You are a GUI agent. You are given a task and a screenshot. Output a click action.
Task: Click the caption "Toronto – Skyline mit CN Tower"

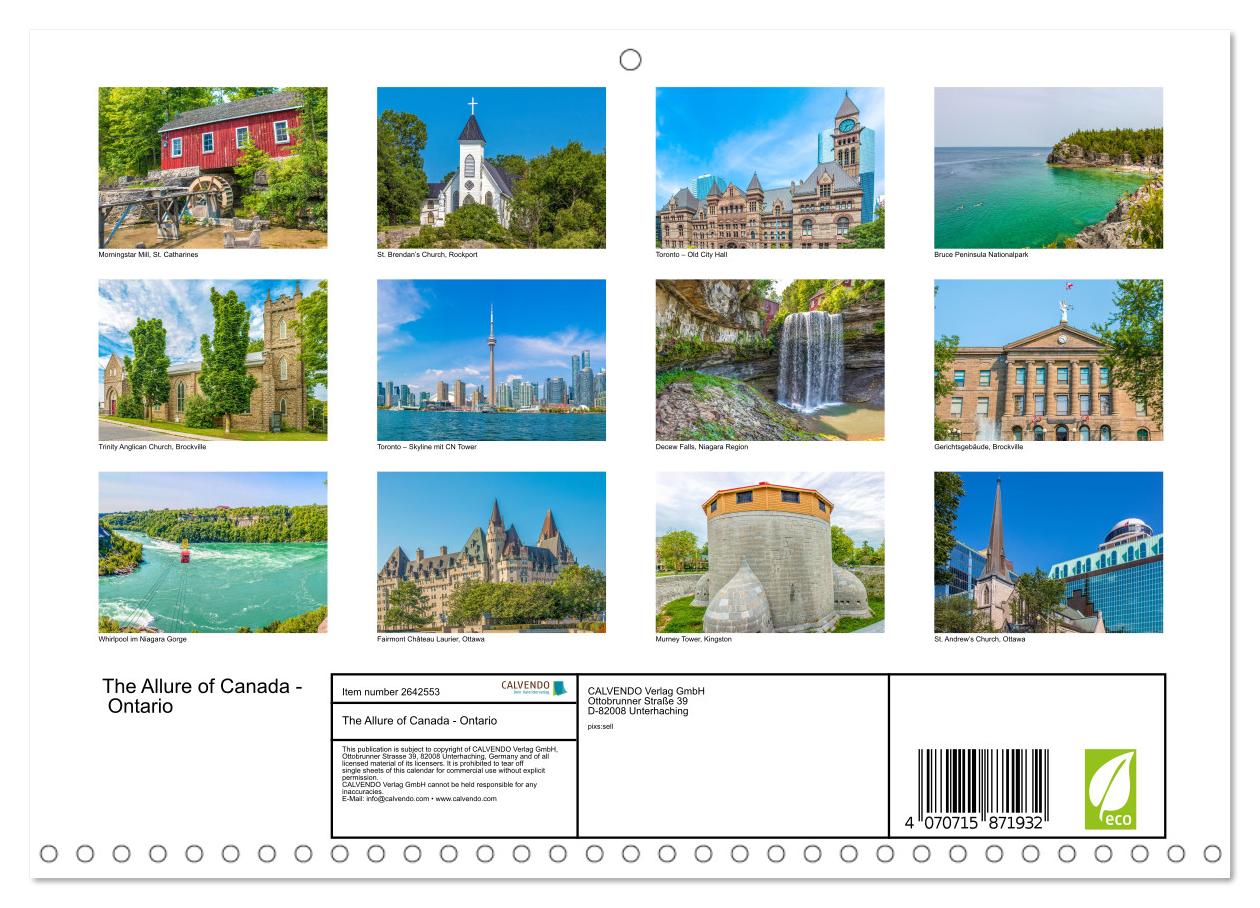click(x=427, y=447)
